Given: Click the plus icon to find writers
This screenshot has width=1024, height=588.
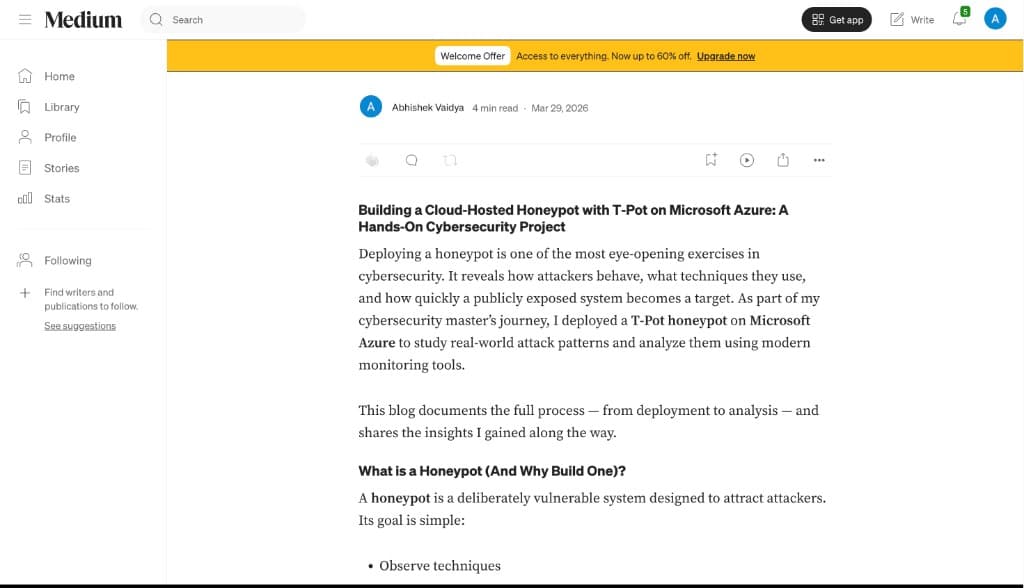Looking at the screenshot, I should pos(25,293).
